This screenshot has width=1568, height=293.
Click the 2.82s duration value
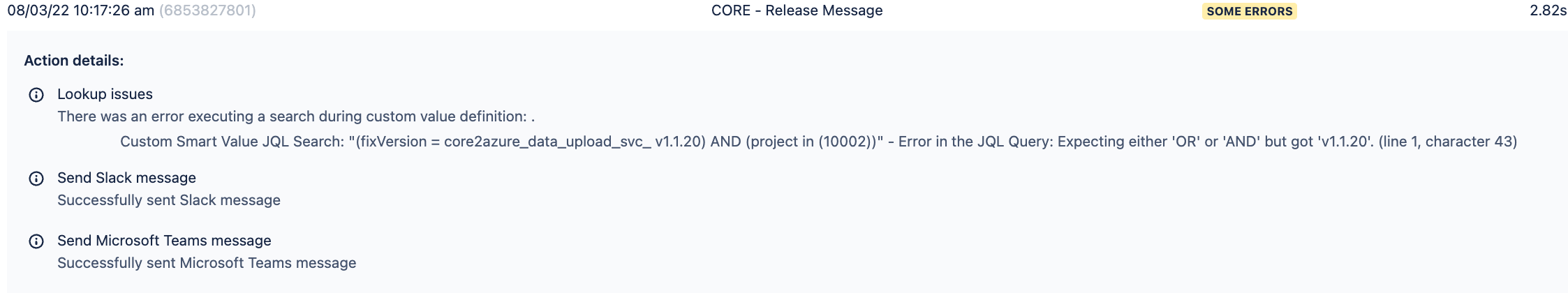pos(1548,10)
